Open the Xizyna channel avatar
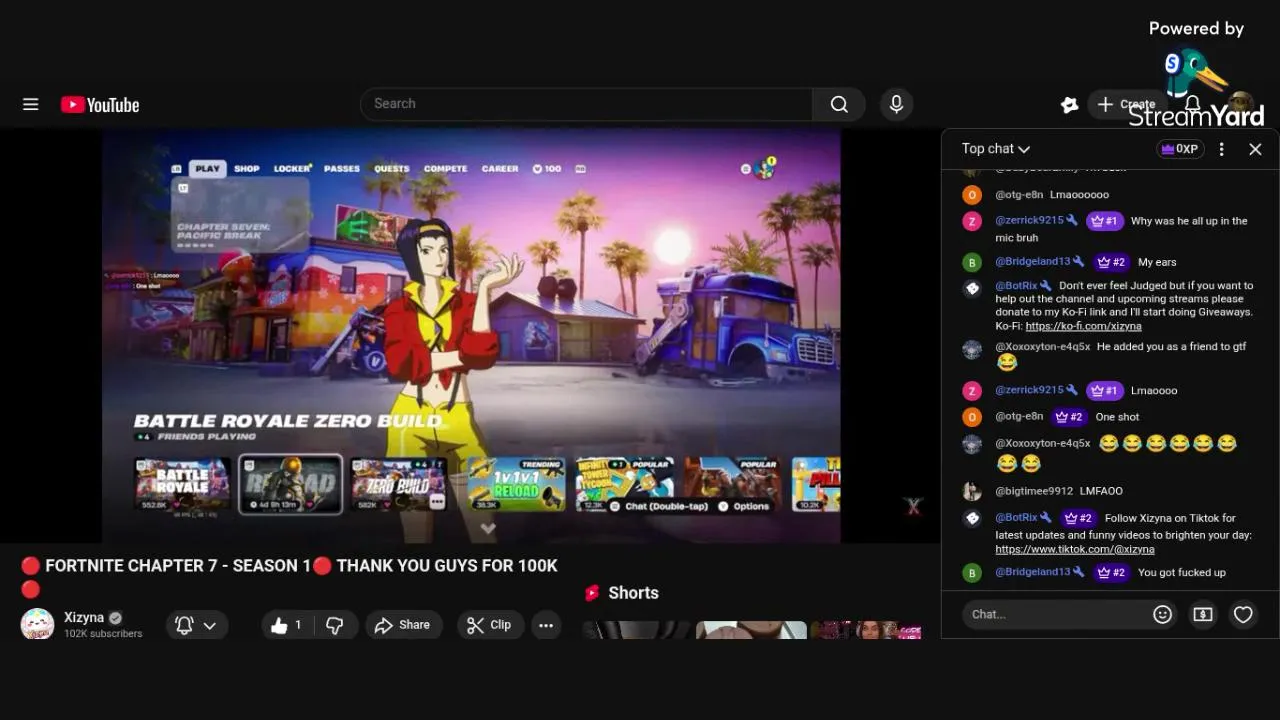1280x720 pixels. (37, 624)
